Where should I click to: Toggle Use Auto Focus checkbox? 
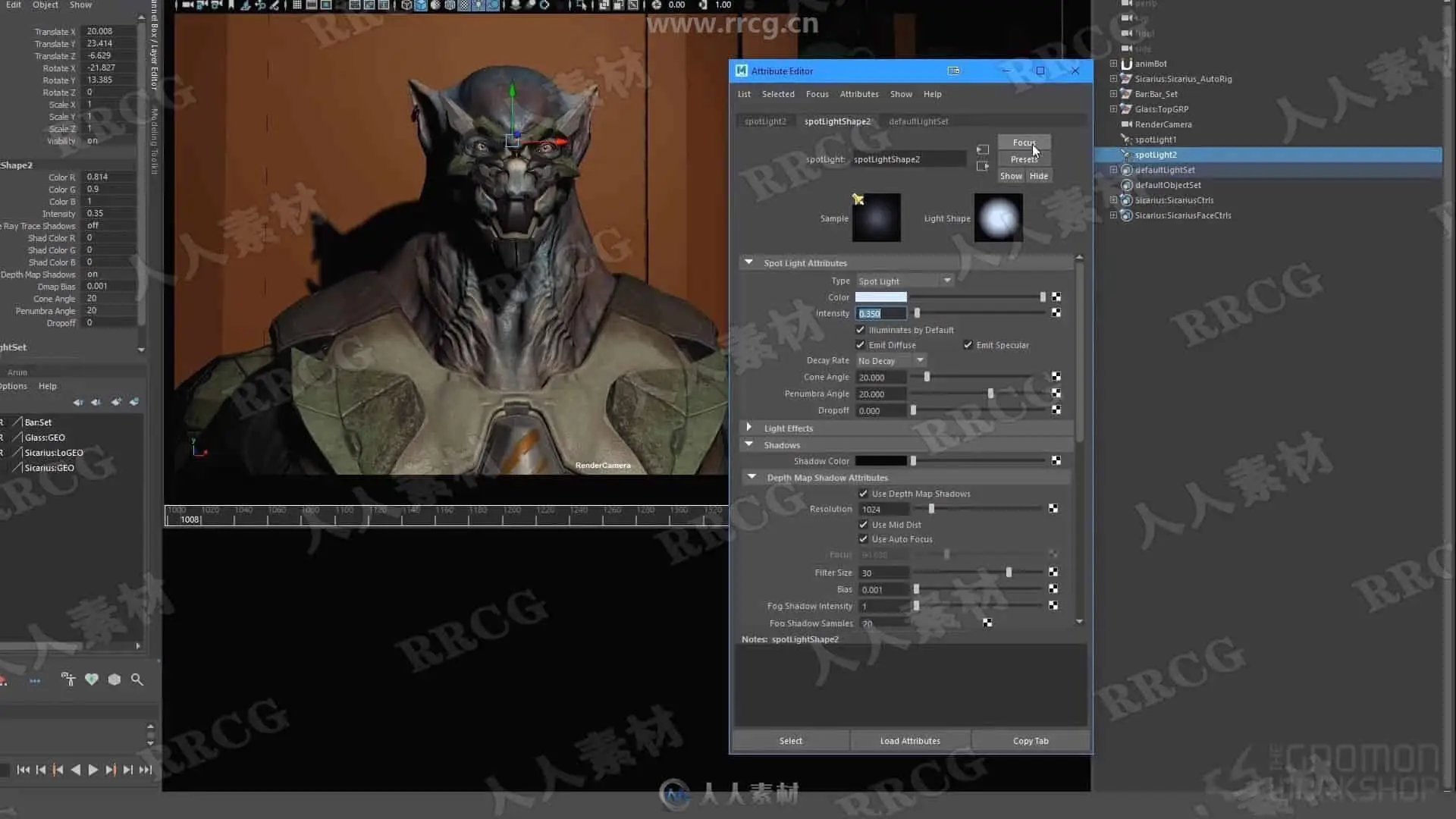pos(864,539)
